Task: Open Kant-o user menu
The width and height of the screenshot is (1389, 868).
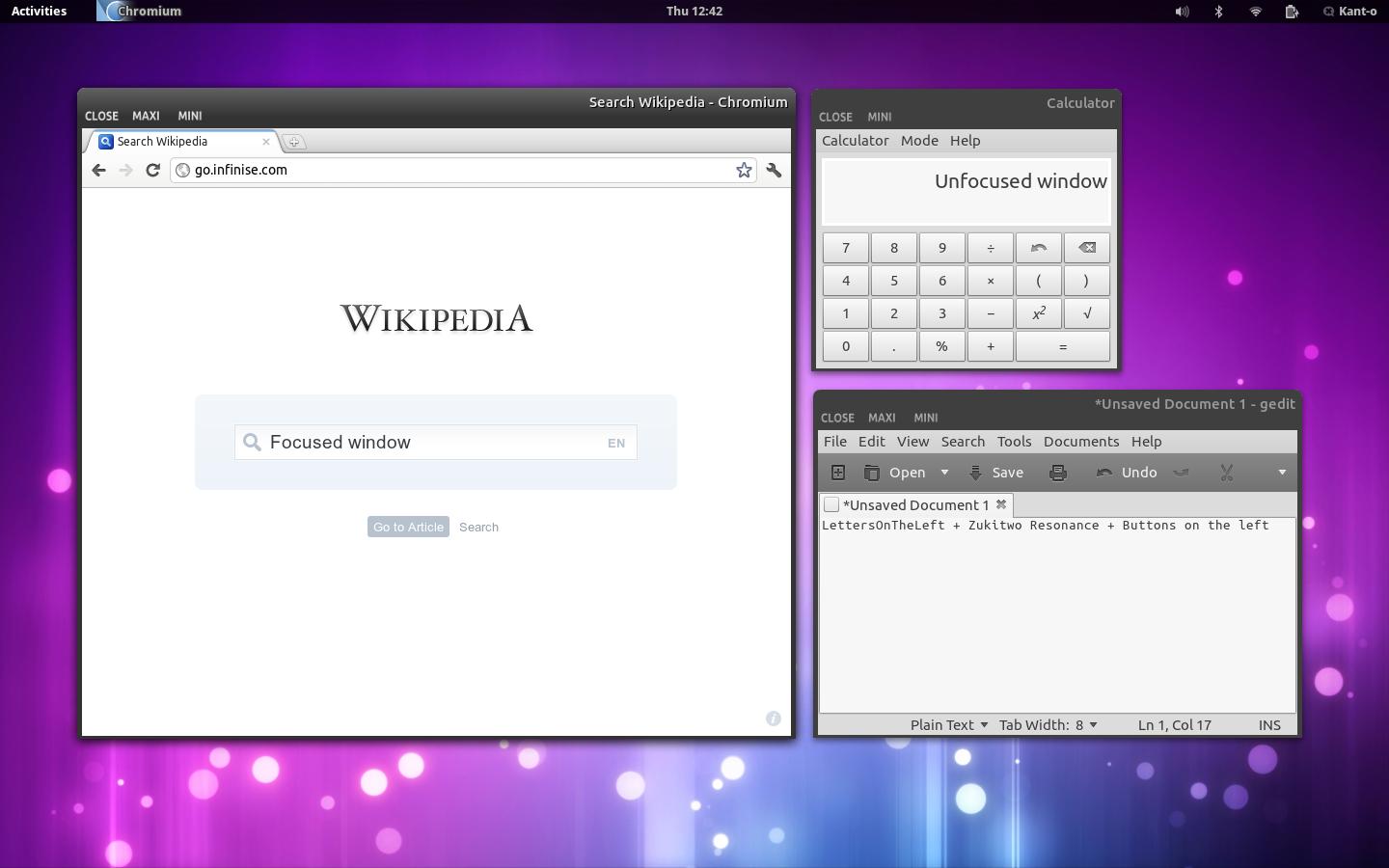Action: [x=1349, y=12]
